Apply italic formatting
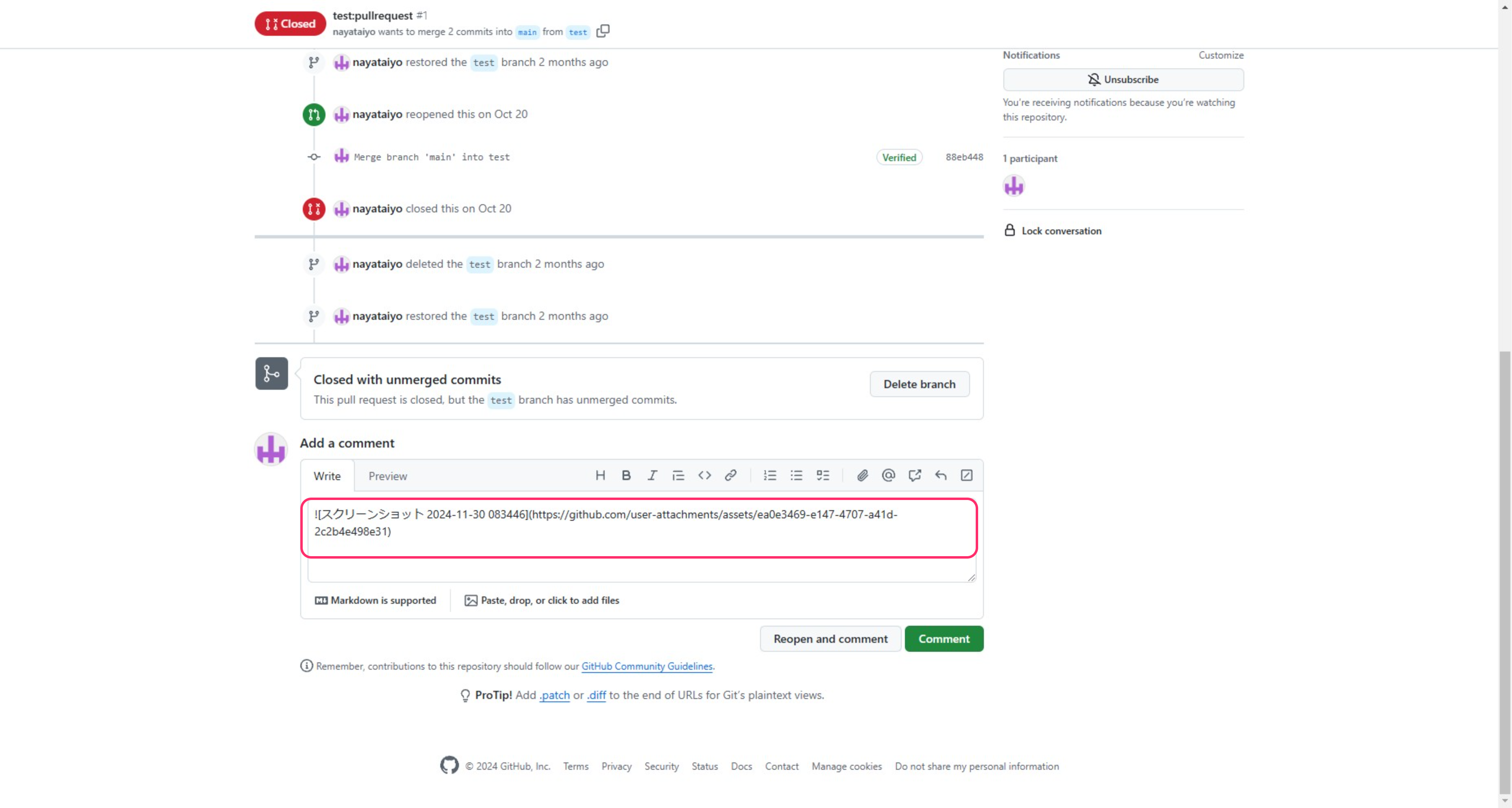Image resolution: width=1512 pixels, height=808 pixels. (x=652, y=475)
